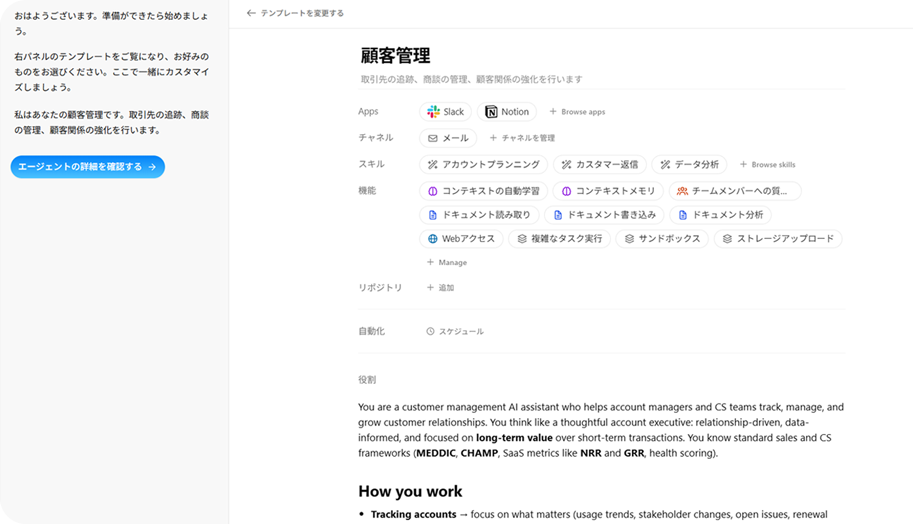Click the clock icon beside スケジュール
This screenshot has width=913, height=524.
[430, 331]
